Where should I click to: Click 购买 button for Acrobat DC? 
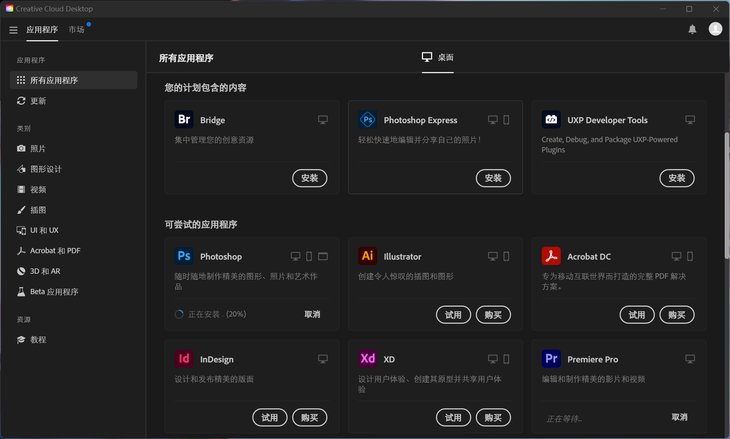pos(677,315)
